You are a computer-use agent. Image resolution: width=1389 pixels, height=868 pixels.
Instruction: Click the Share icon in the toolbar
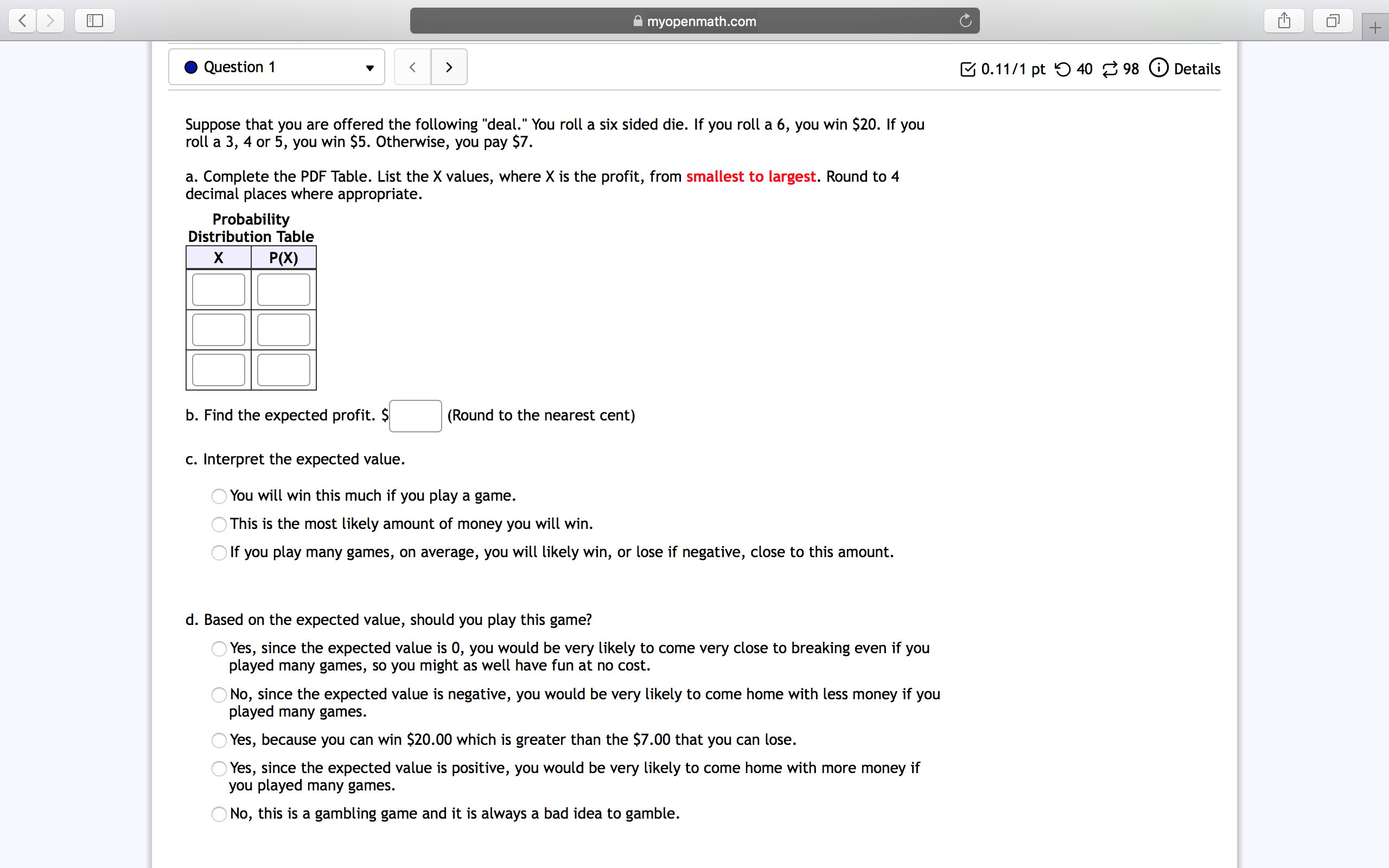(1284, 21)
